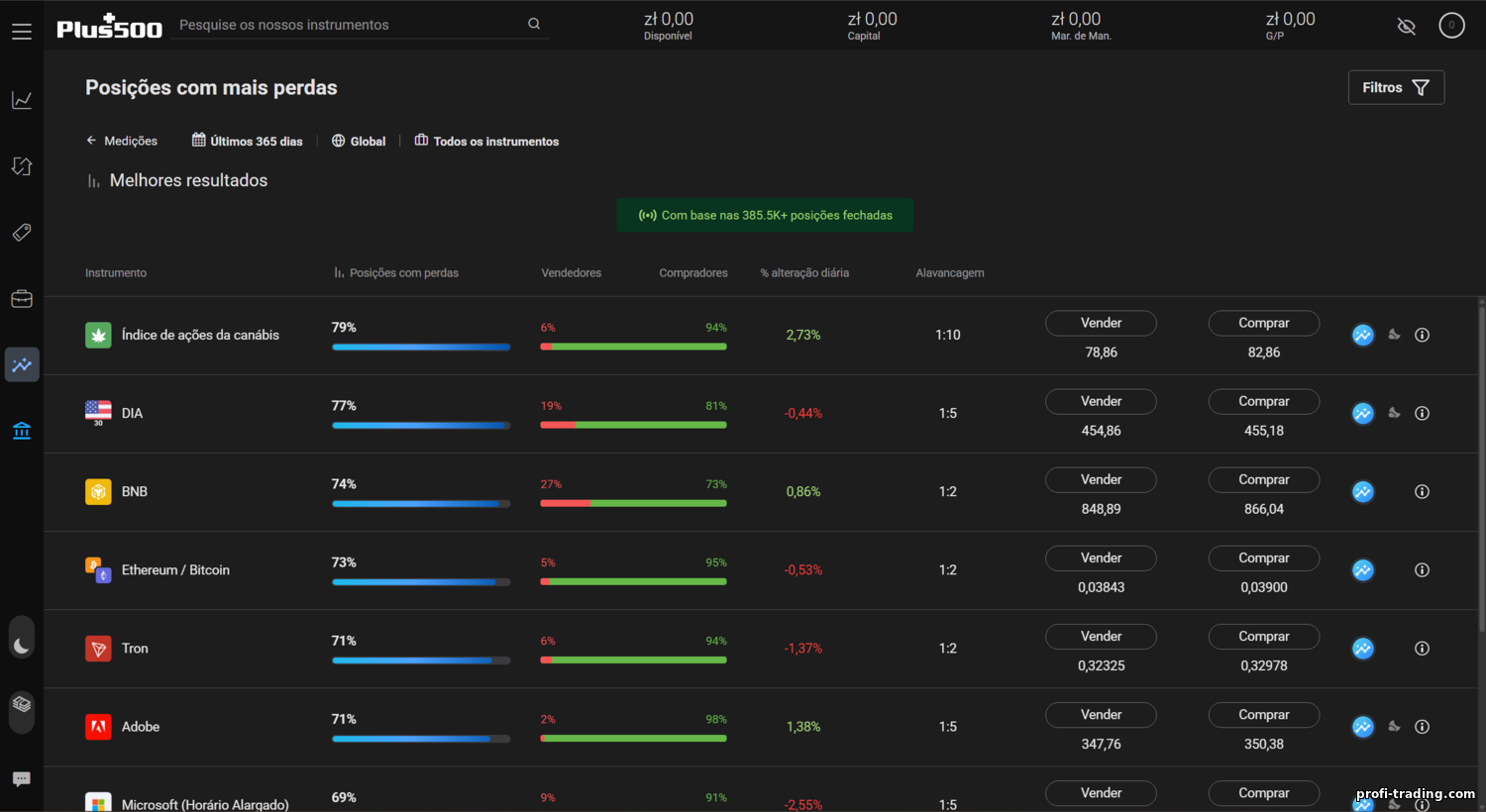The height and width of the screenshot is (812, 1486).
Task: Click the price tag icon in sidebar
Action: coord(22,233)
